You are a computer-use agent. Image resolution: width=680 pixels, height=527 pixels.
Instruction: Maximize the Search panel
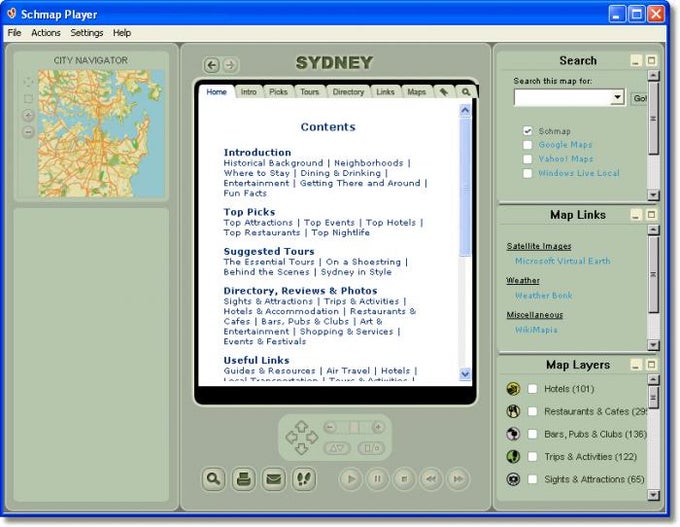click(x=651, y=61)
